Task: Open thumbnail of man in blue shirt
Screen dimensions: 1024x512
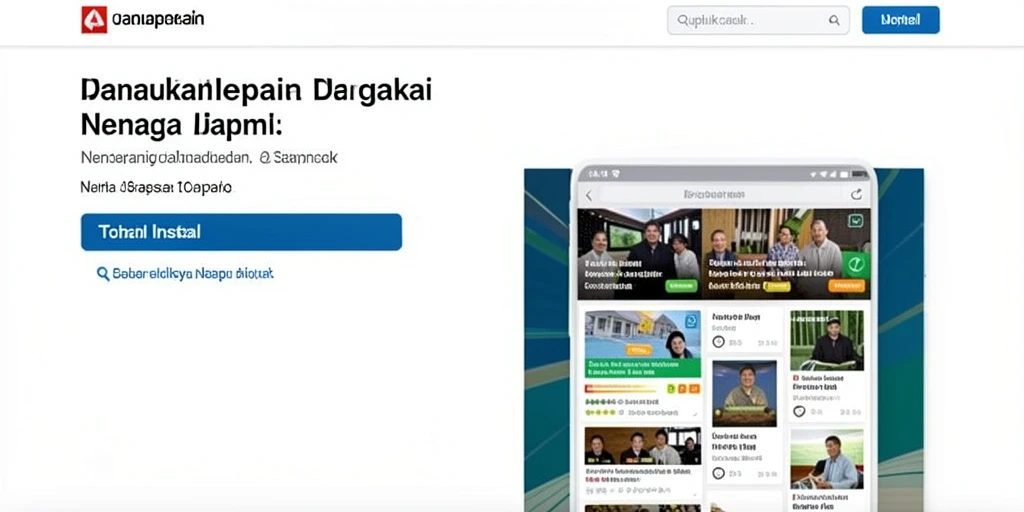Action: pos(827,459)
